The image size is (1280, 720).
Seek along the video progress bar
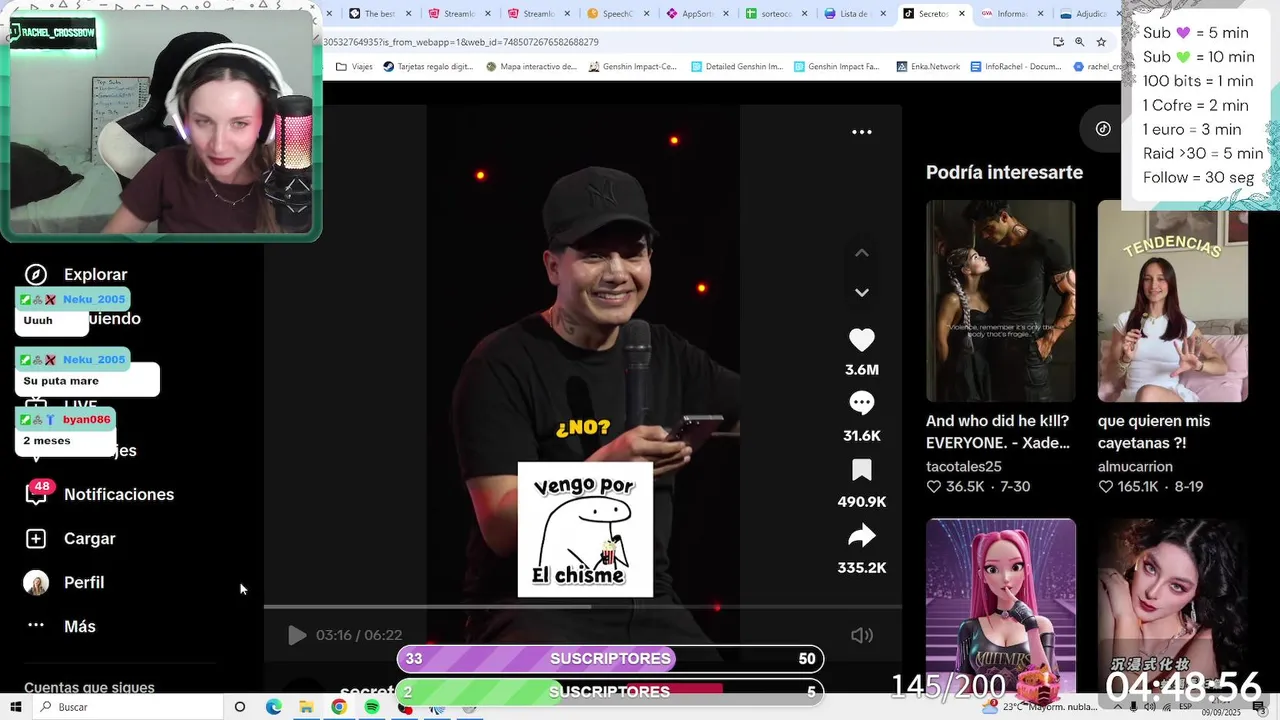click(583, 606)
